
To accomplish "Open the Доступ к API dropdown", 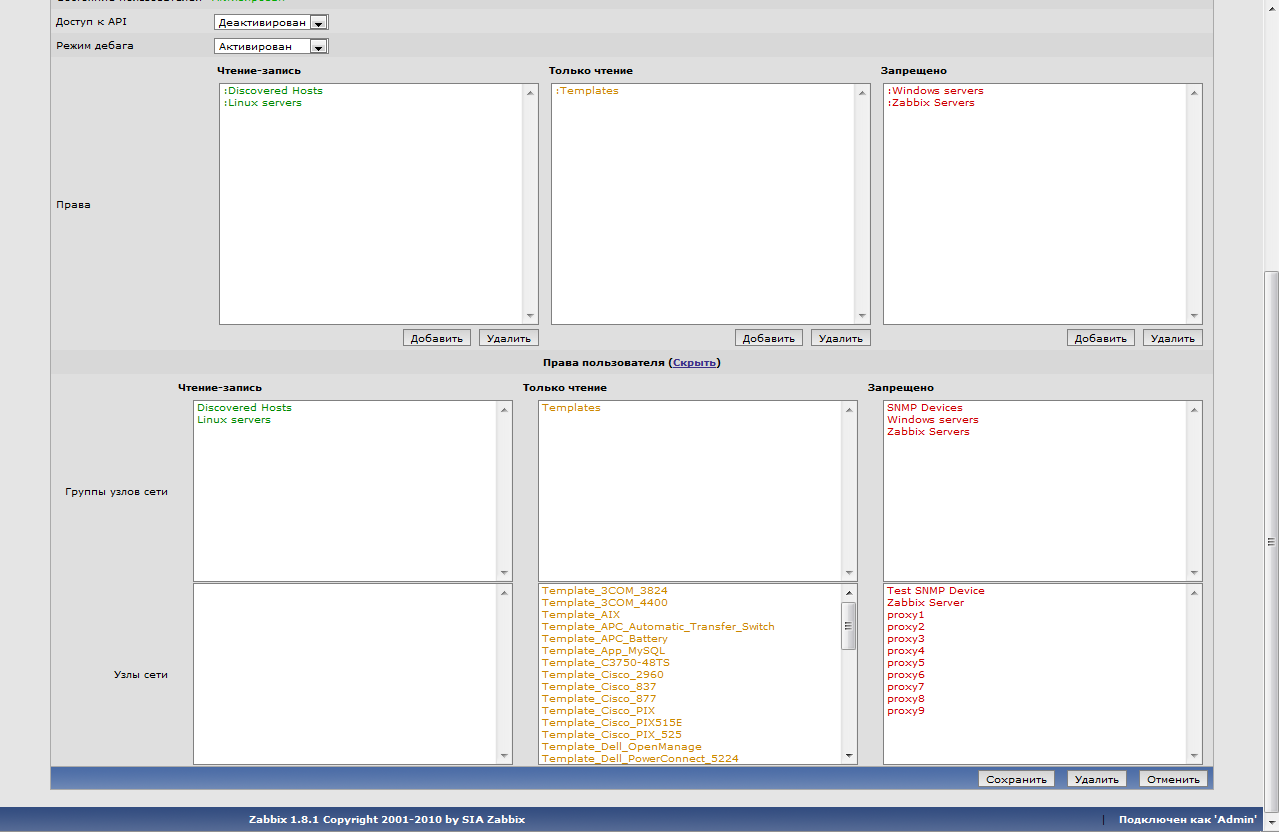I will pyautogui.click(x=271, y=22).
